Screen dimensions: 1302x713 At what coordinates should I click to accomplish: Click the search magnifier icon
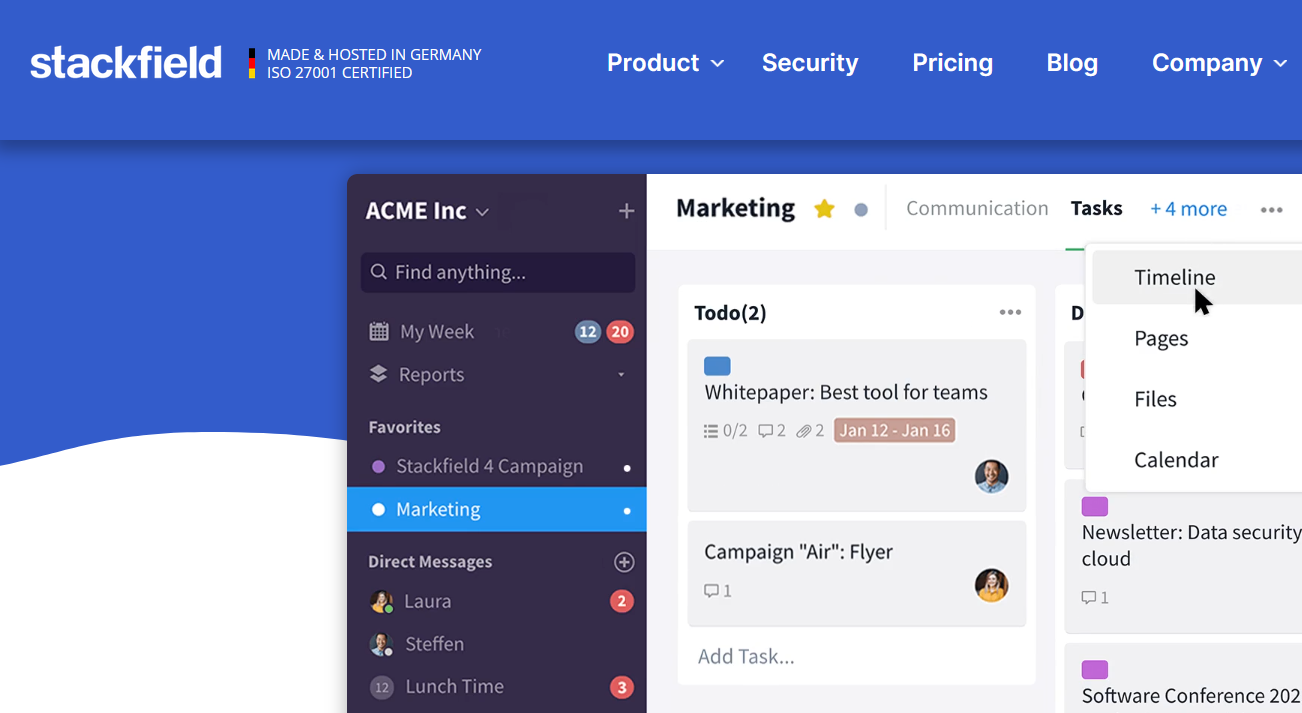coord(378,272)
